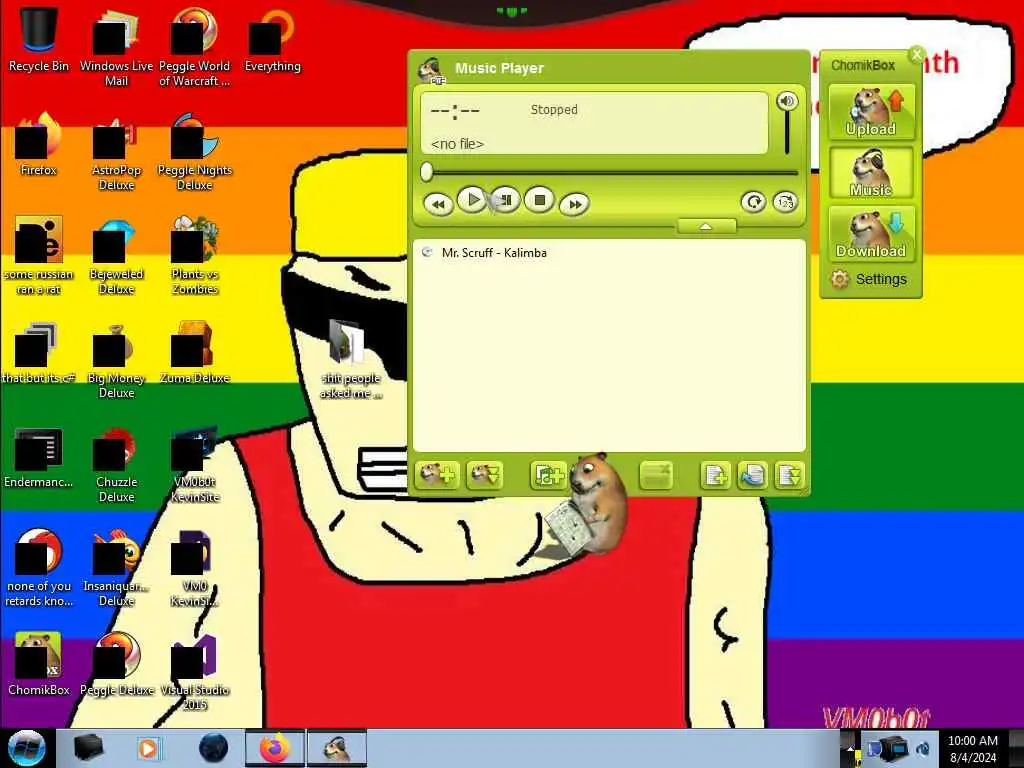1024x768 pixels.
Task: Click the ChomikBox hamster taskbar button
Action: 337,748
